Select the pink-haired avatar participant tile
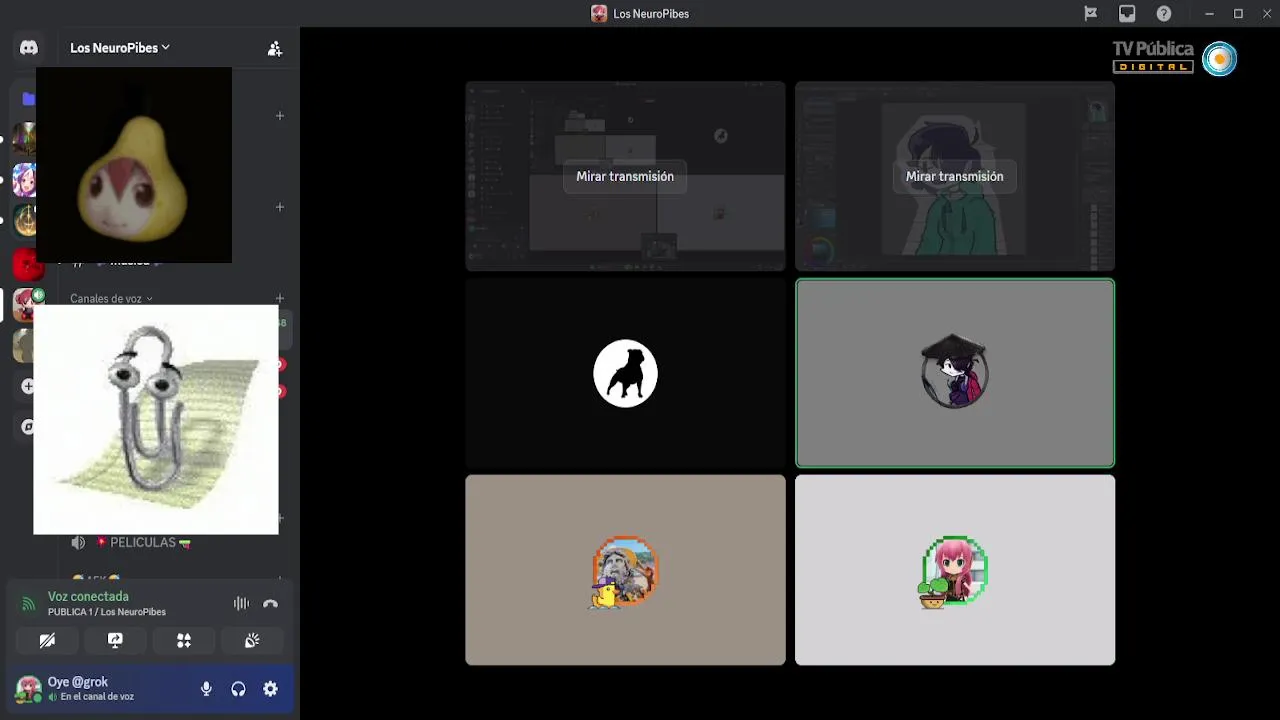 (x=955, y=570)
